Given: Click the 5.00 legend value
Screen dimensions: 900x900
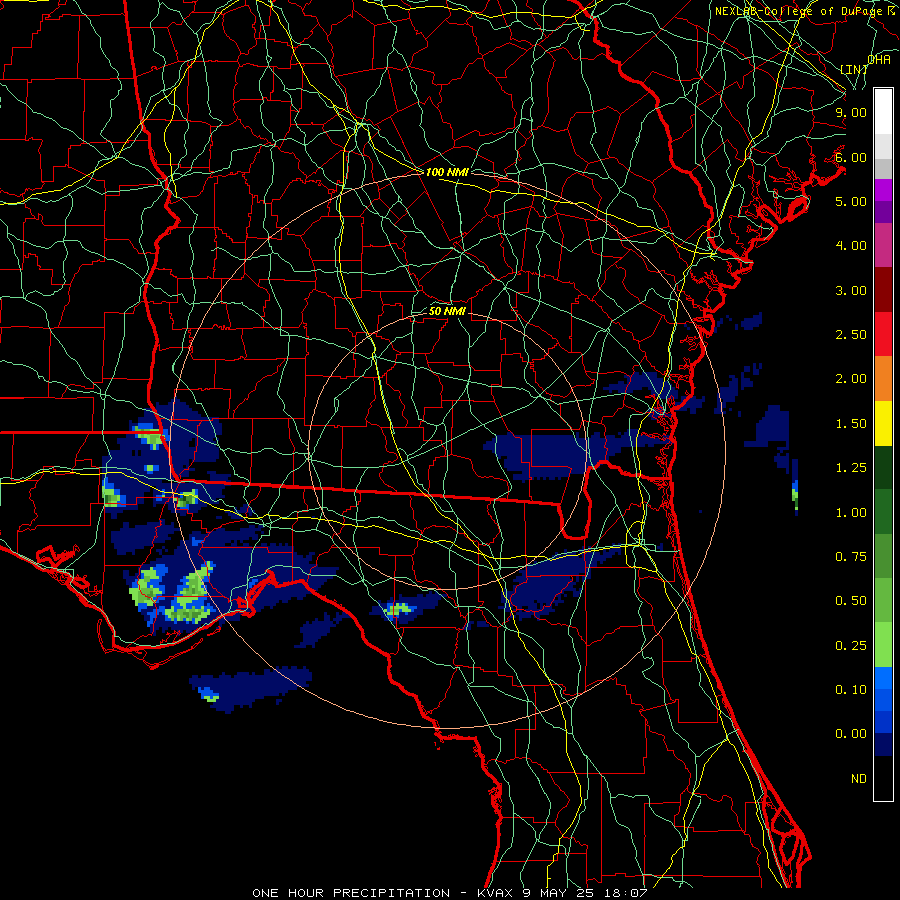Looking at the screenshot, I should [x=851, y=201].
